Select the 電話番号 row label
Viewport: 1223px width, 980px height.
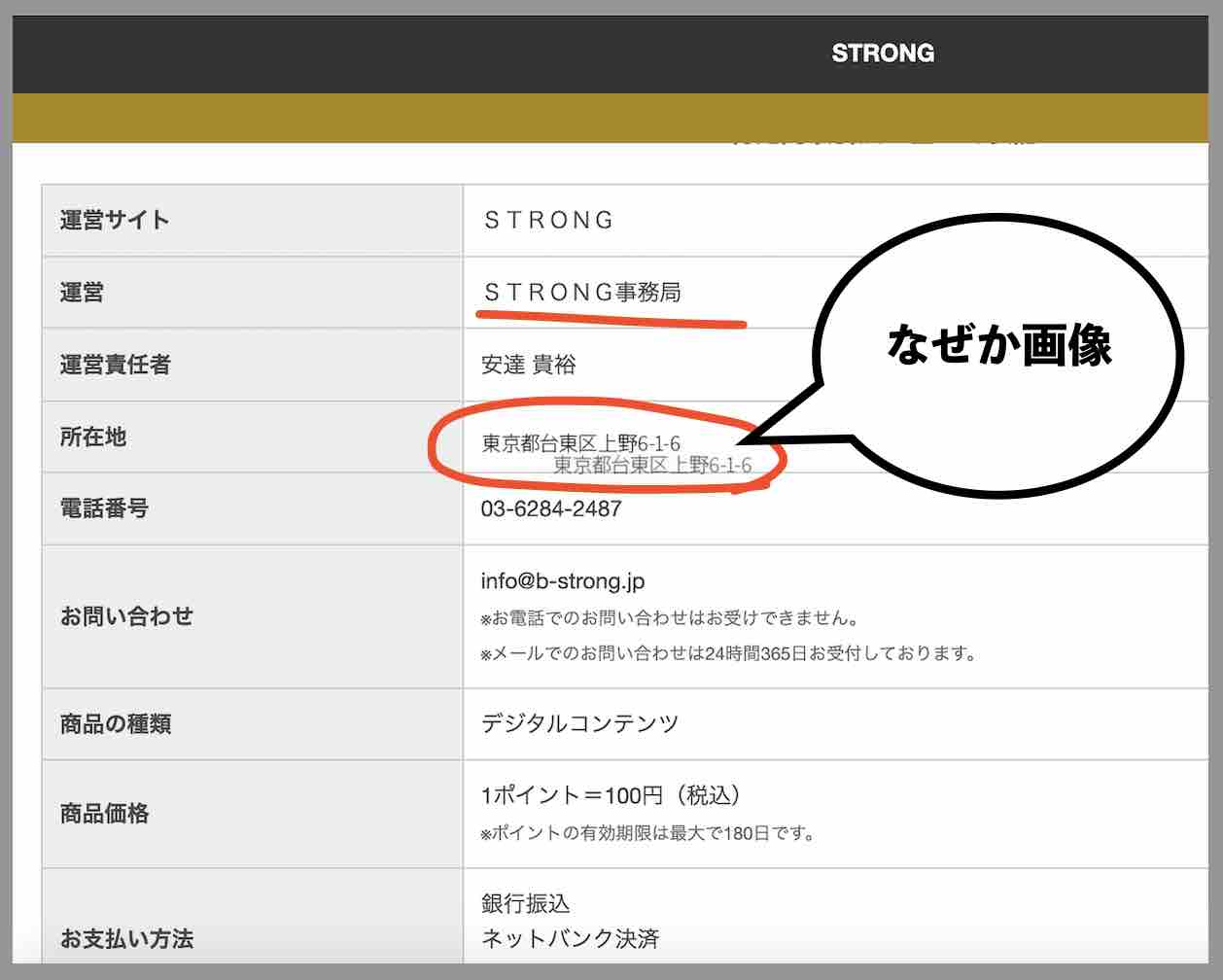pos(108,507)
